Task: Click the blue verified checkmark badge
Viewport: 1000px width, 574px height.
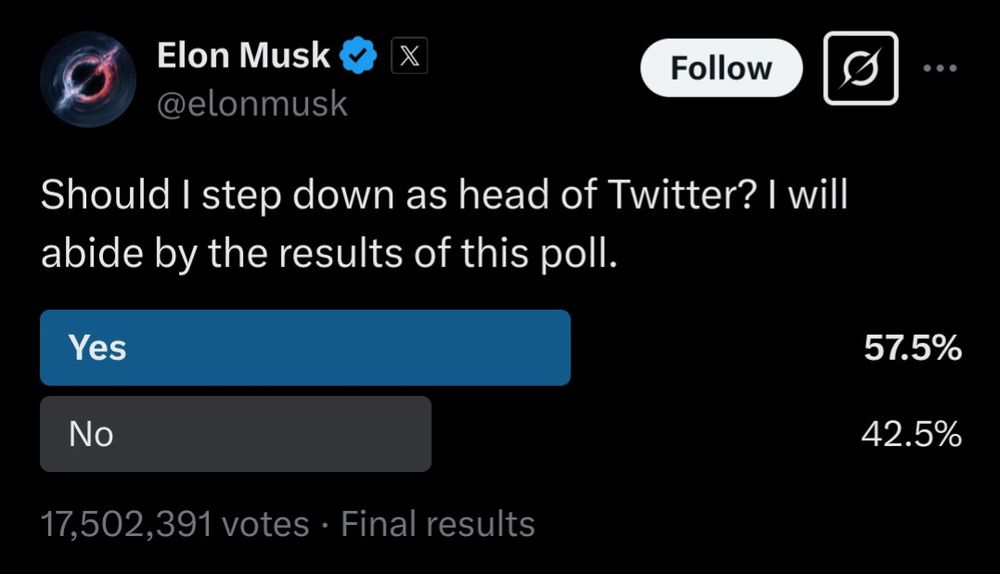Action: [x=358, y=55]
